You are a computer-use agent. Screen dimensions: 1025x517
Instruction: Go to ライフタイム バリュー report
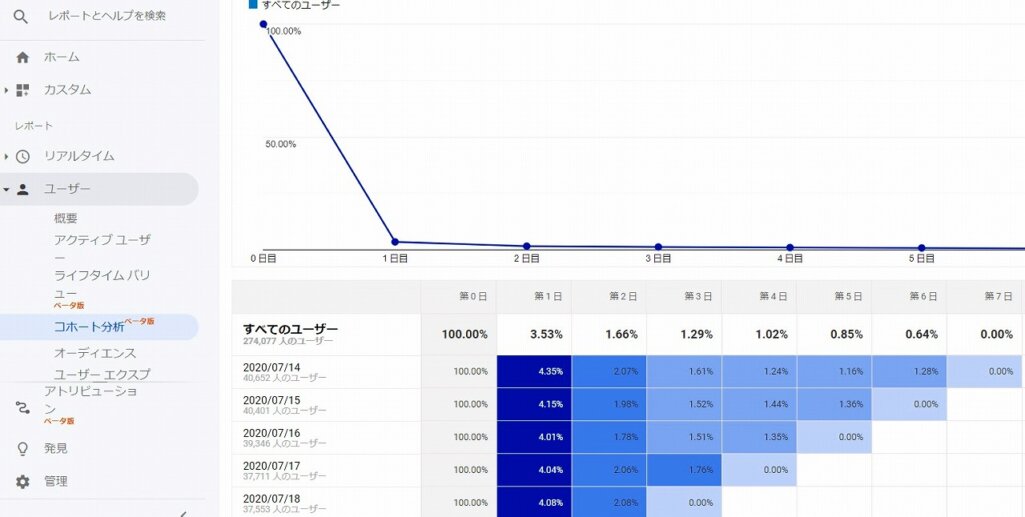click(x=101, y=275)
